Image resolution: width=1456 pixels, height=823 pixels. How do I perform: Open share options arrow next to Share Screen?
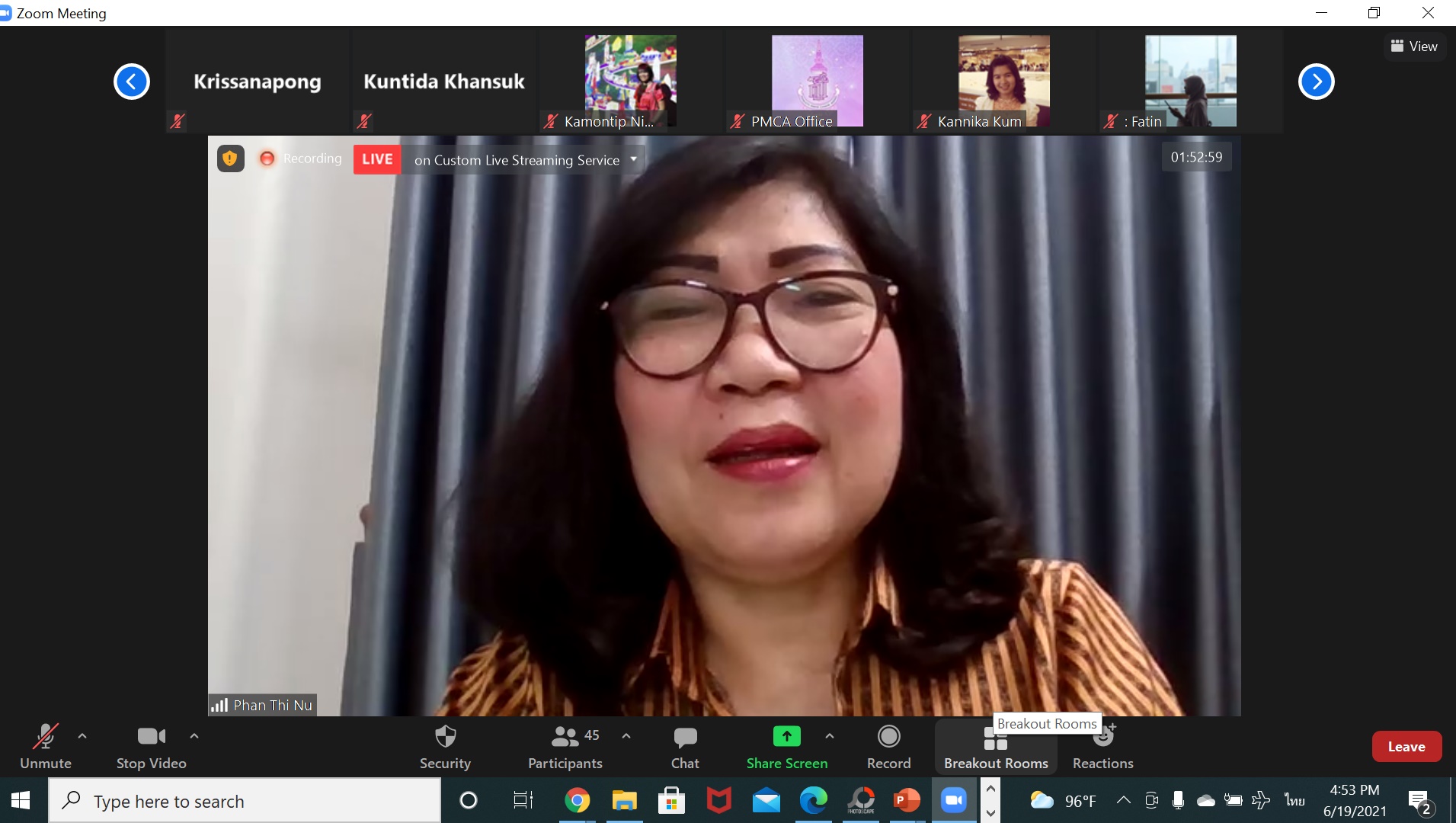click(830, 736)
